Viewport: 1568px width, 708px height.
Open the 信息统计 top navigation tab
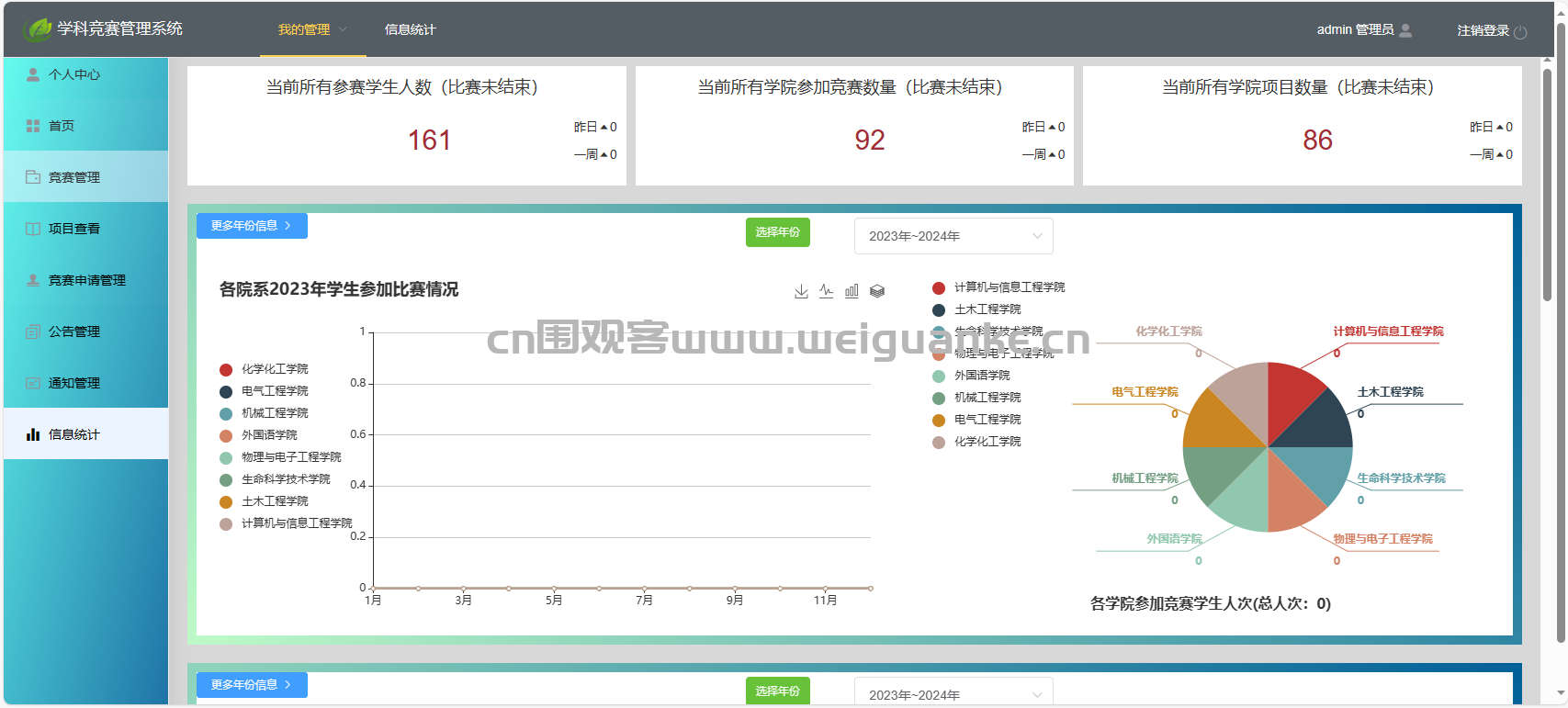410,29
